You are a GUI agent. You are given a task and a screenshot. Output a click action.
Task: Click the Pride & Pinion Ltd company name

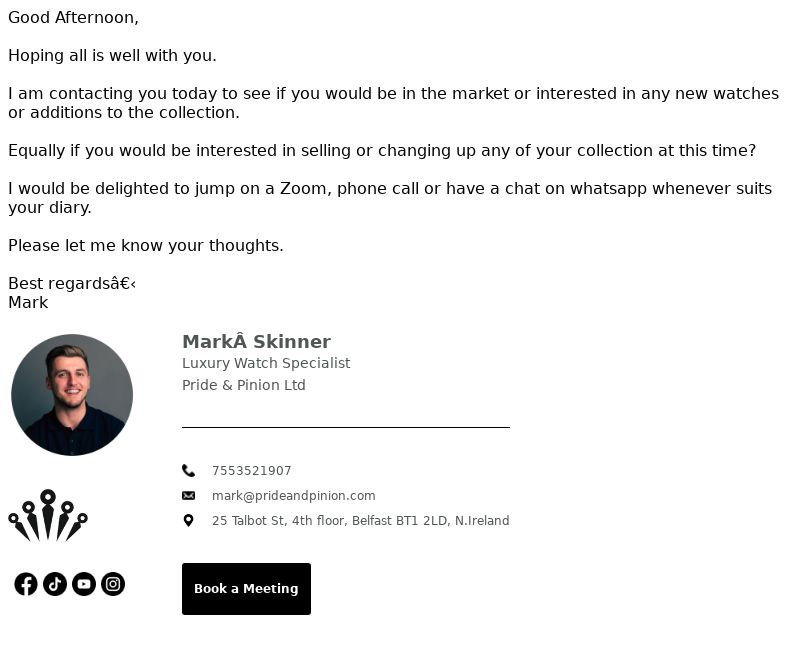coord(244,385)
